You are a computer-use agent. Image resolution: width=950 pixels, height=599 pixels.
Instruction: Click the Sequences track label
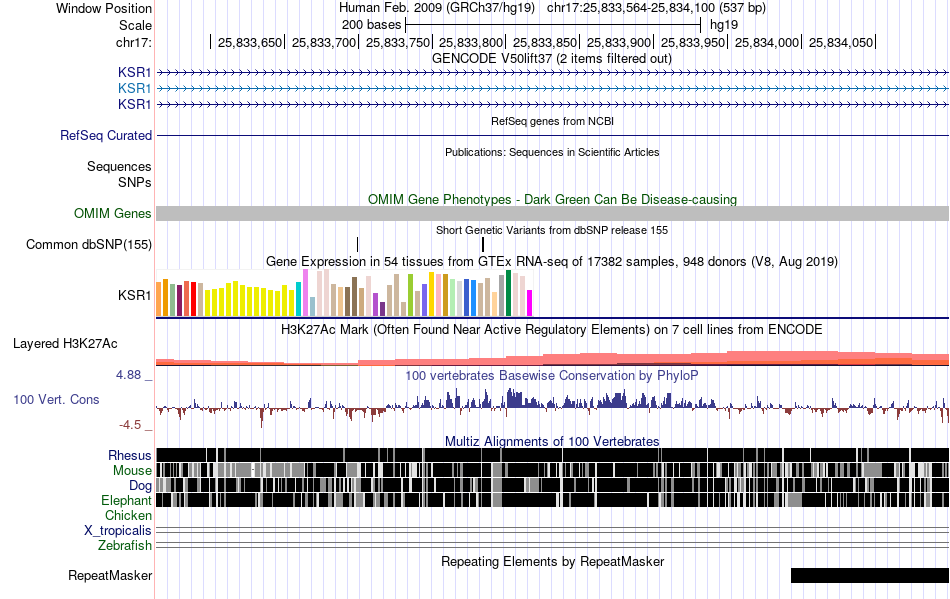point(119,167)
